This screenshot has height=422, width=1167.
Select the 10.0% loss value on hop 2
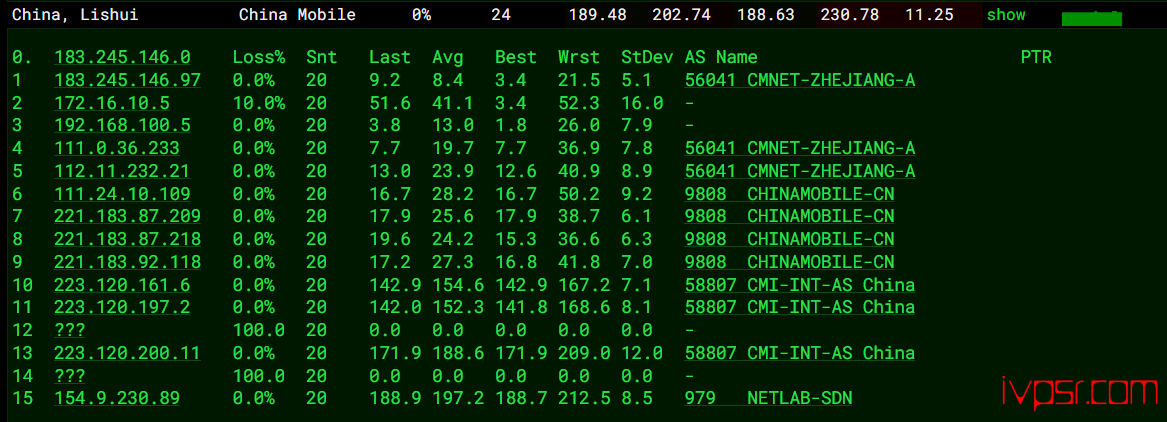[259, 103]
